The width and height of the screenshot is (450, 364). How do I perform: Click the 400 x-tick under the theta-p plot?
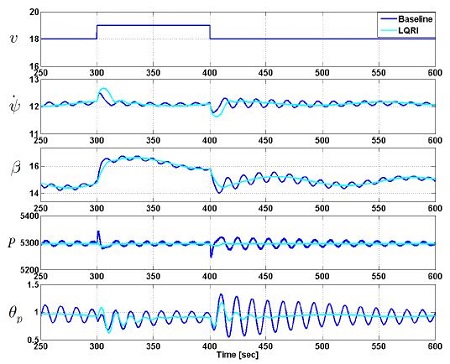[x=209, y=347]
